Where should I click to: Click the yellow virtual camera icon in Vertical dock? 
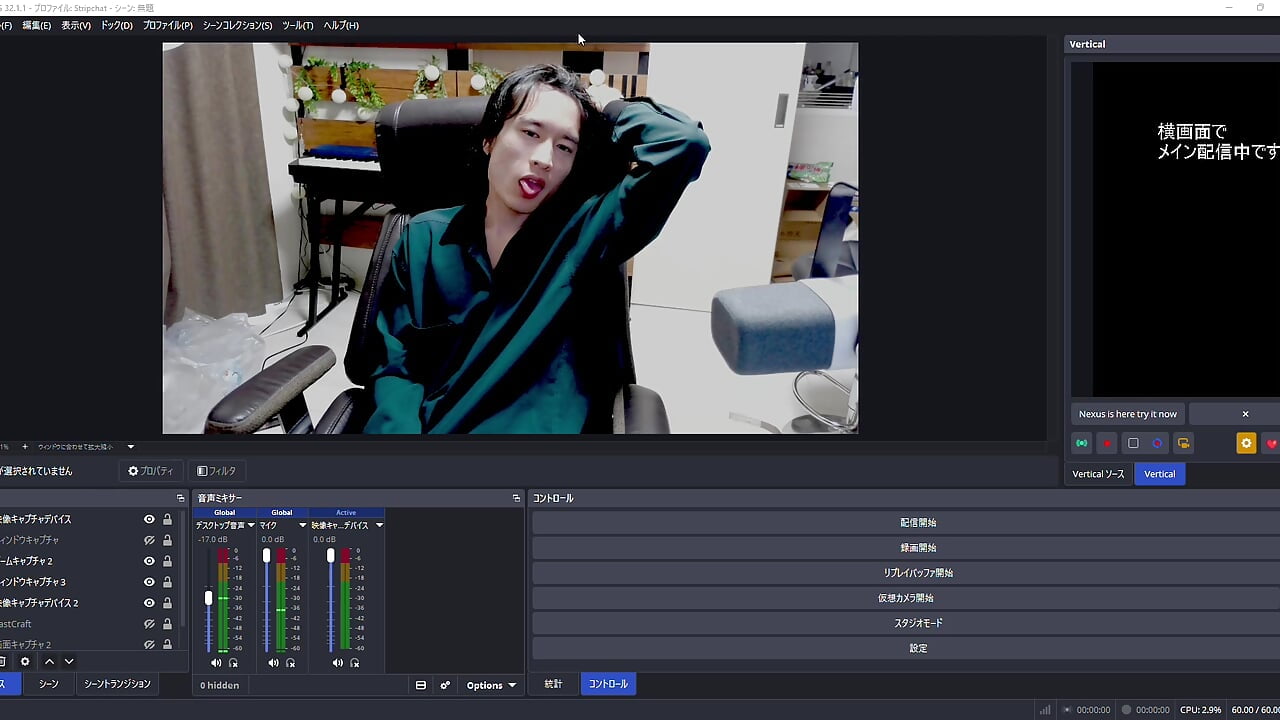tap(1183, 443)
